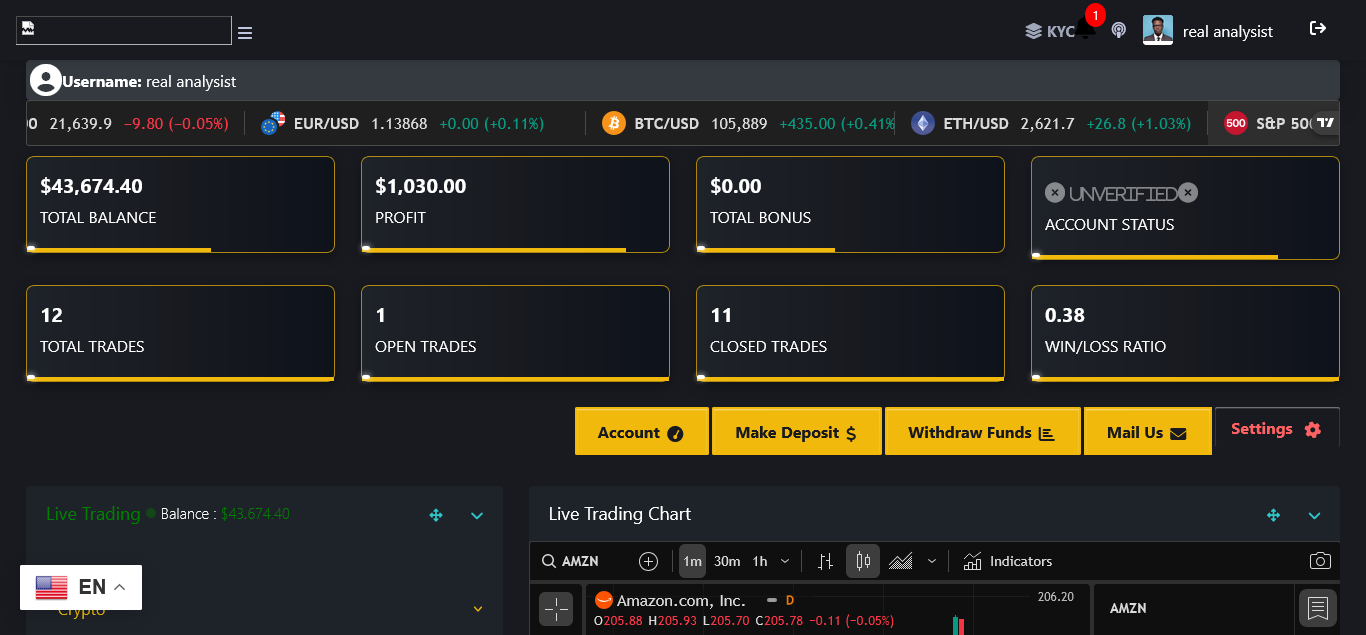Click the Closed Trades count card

tap(850, 333)
